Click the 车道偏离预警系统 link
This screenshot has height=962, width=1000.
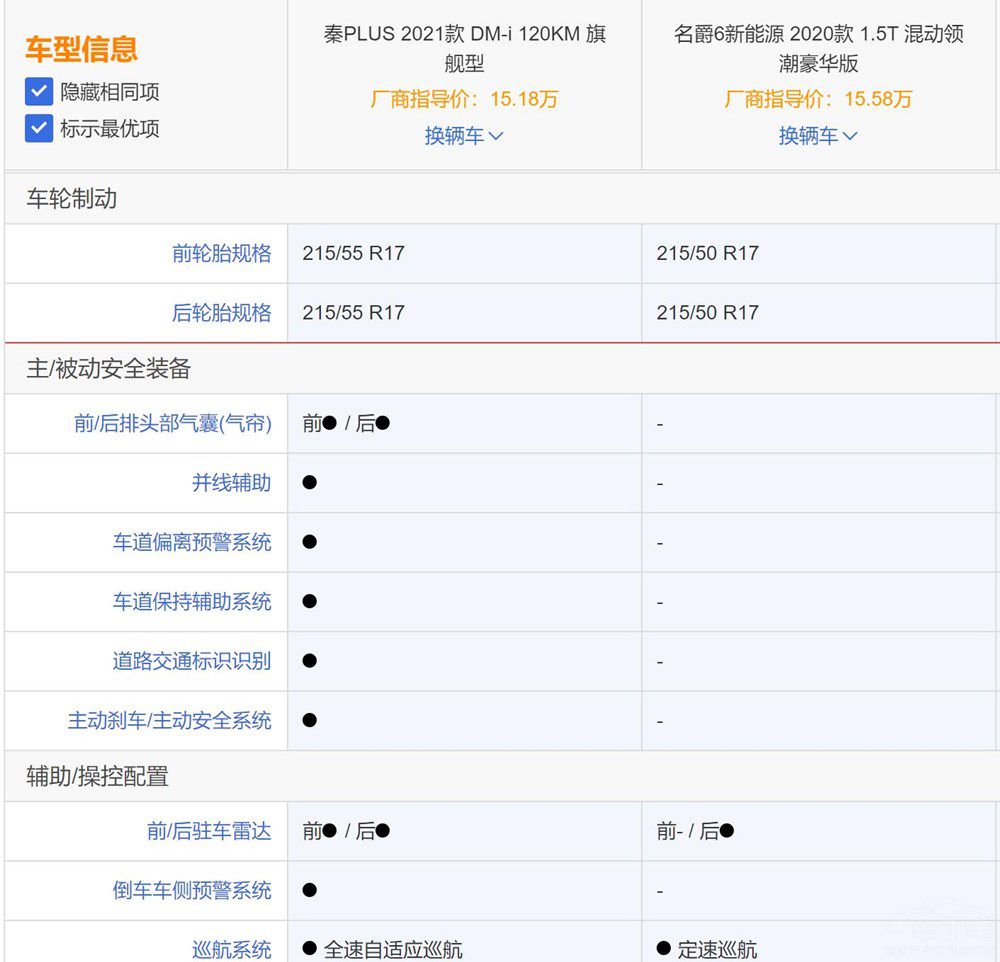click(x=191, y=543)
